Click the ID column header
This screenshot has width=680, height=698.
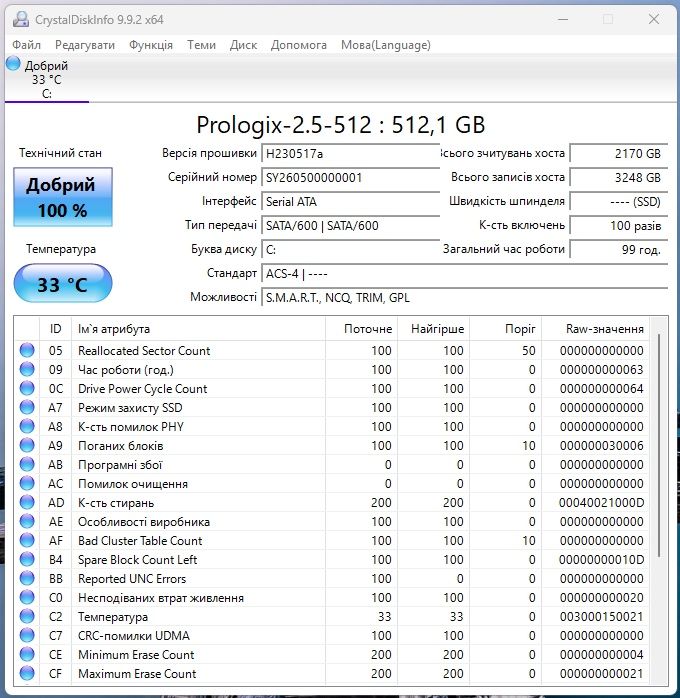point(56,329)
